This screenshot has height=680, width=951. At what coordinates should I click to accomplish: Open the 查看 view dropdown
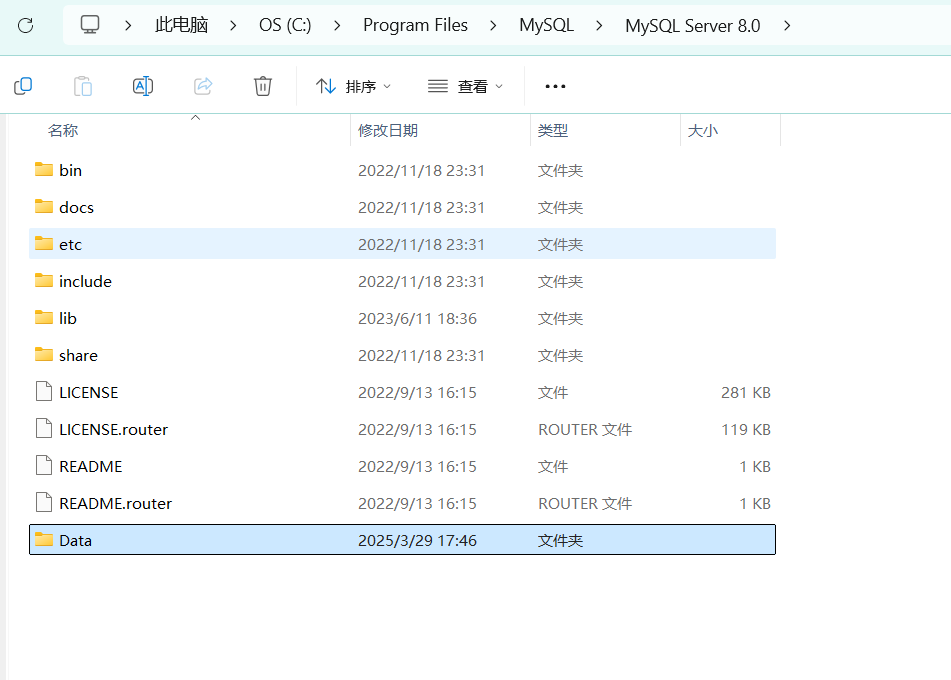(x=466, y=87)
